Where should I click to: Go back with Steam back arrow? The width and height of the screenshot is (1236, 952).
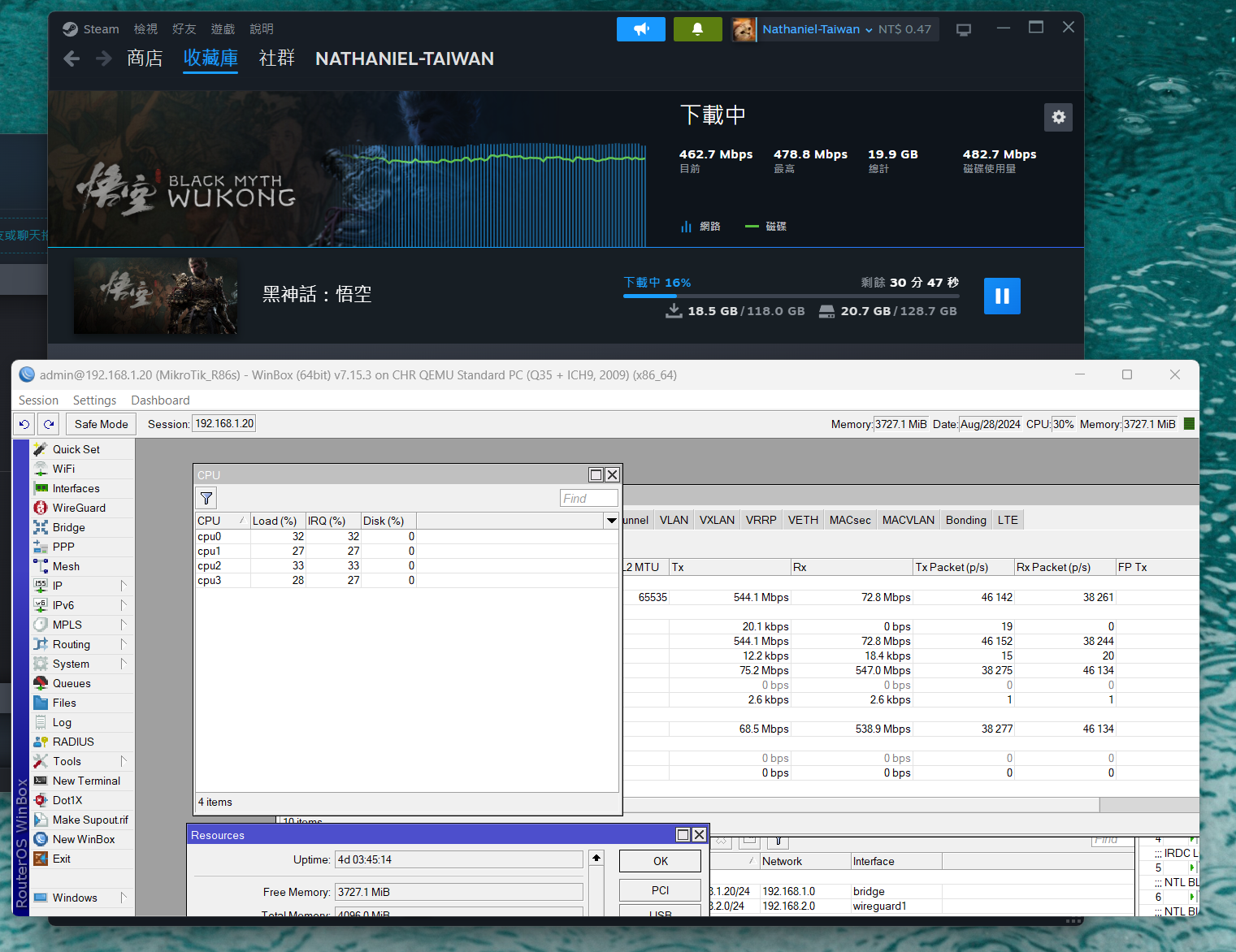[72, 58]
